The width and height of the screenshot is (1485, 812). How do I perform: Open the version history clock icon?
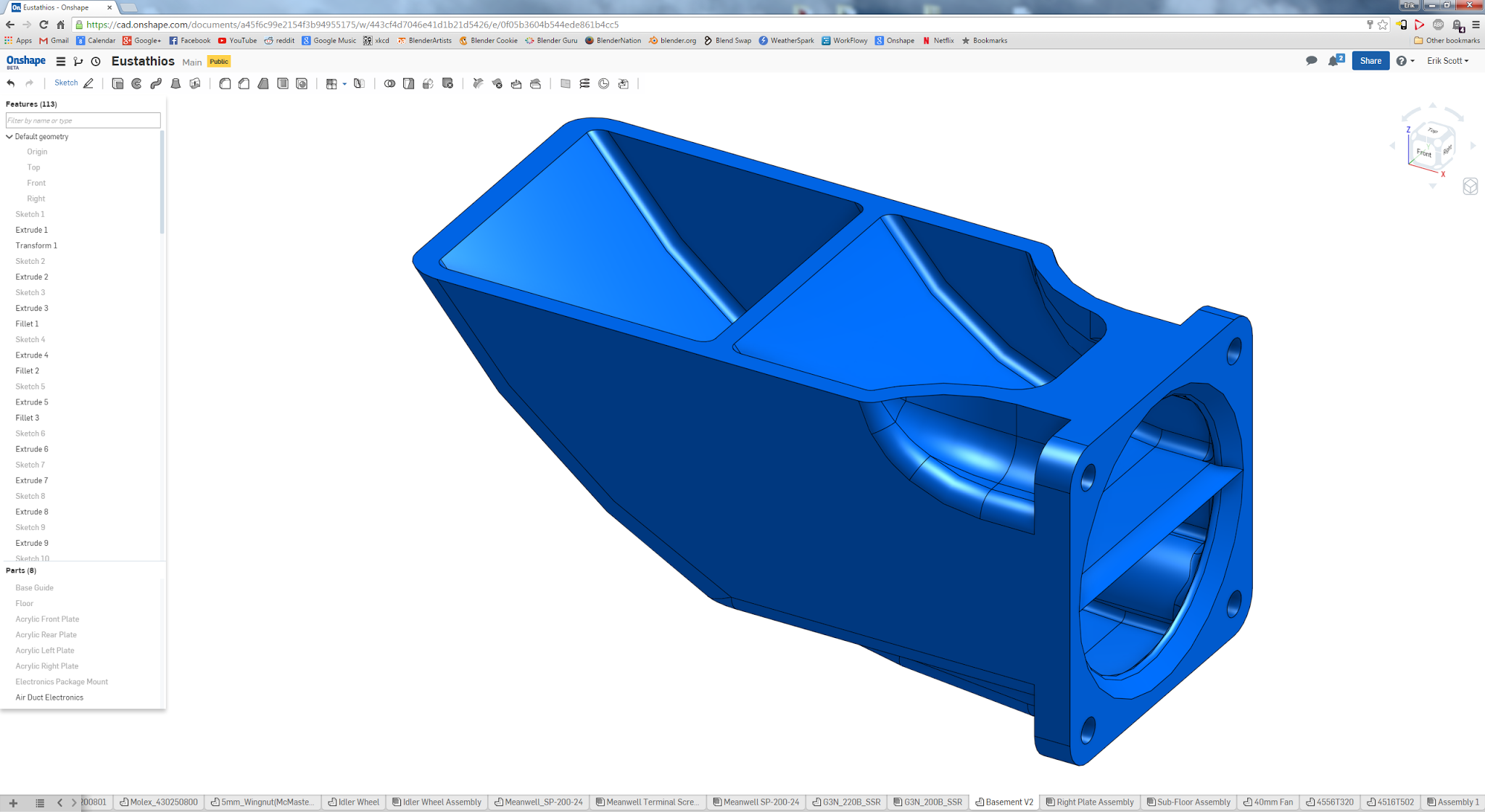point(96,62)
